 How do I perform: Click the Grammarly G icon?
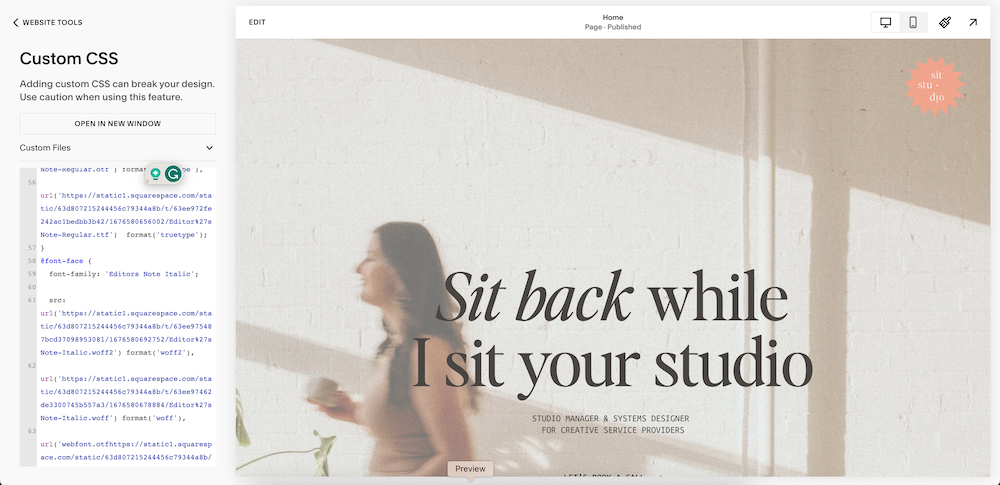pyautogui.click(x=172, y=174)
